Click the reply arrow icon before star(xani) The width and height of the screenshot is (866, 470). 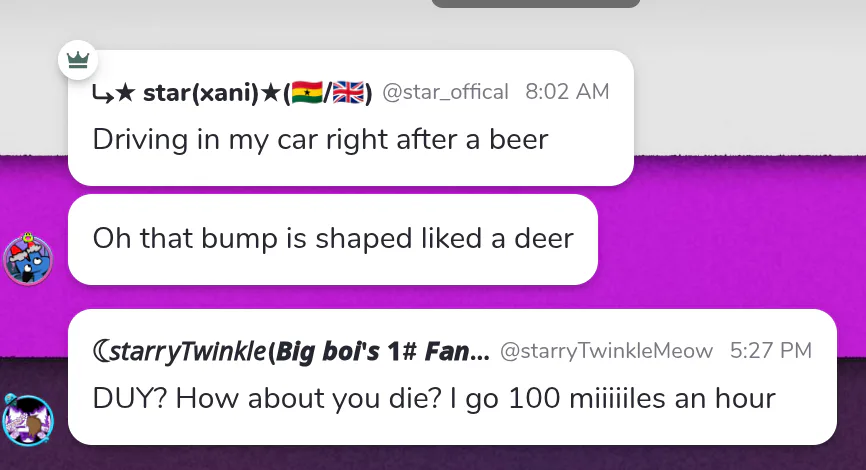102,94
